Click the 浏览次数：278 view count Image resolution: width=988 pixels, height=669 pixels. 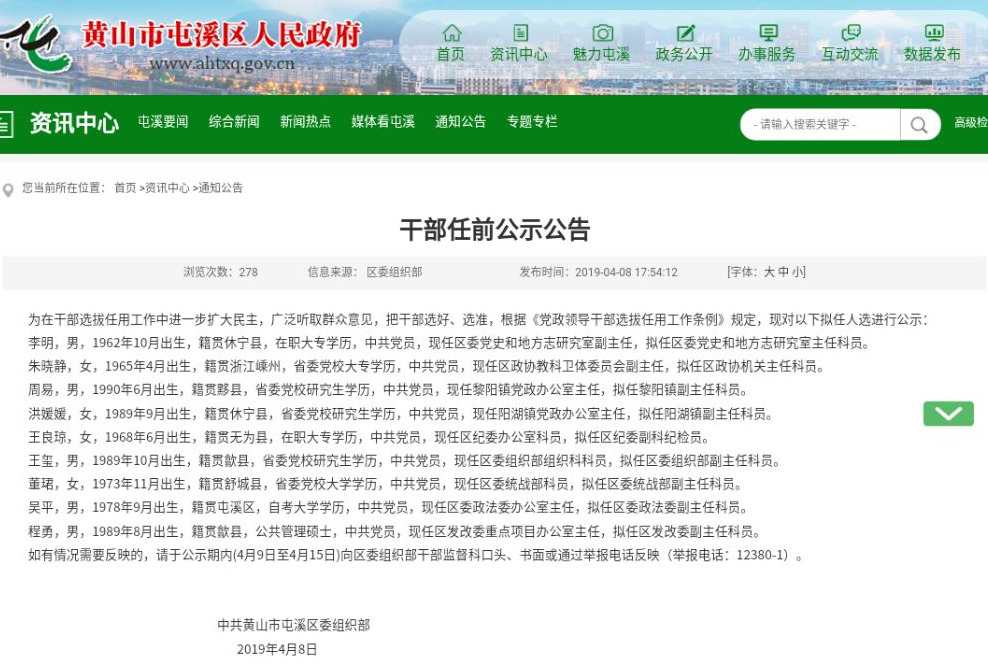(221, 272)
